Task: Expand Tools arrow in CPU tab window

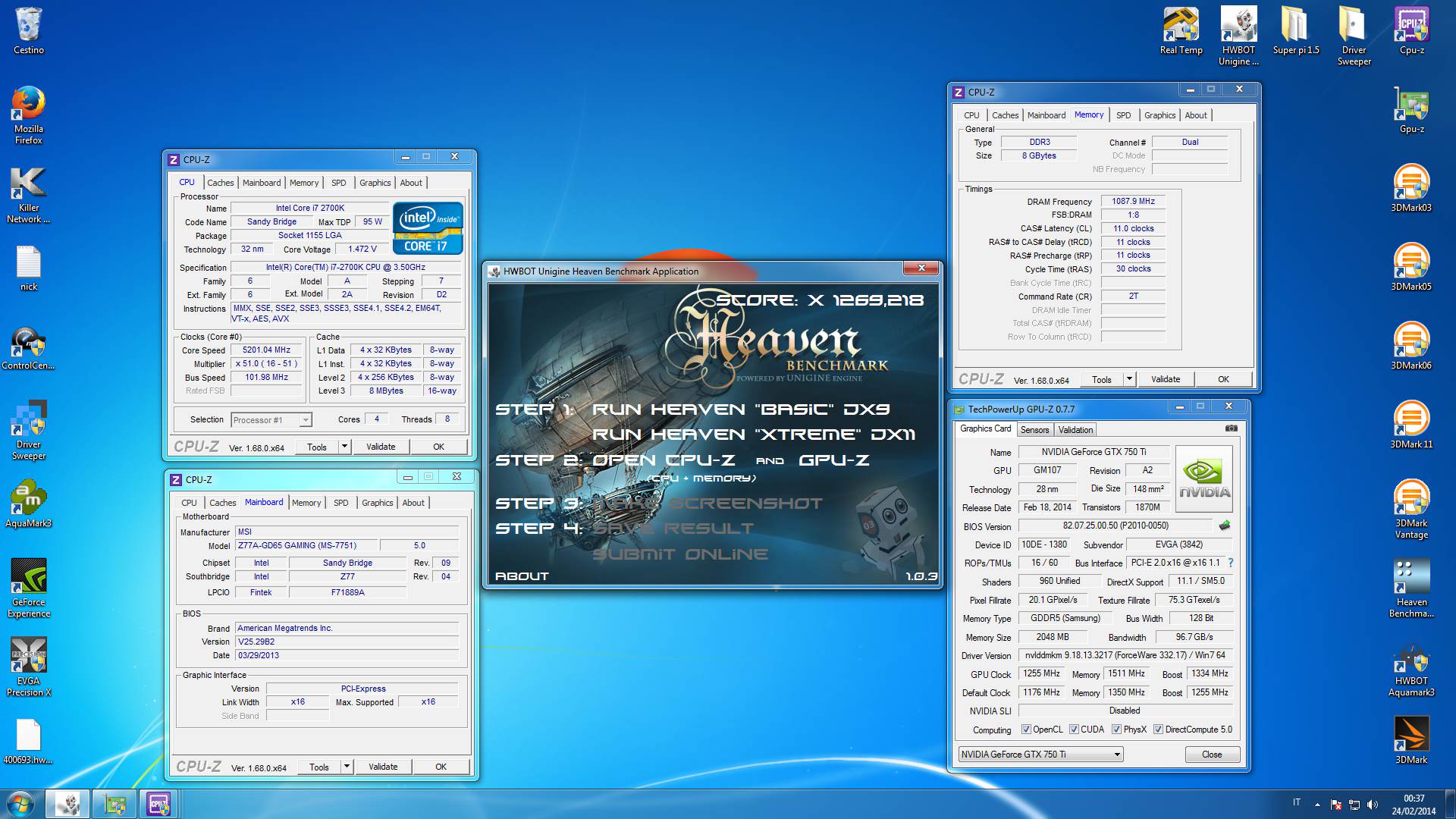Action: click(344, 447)
